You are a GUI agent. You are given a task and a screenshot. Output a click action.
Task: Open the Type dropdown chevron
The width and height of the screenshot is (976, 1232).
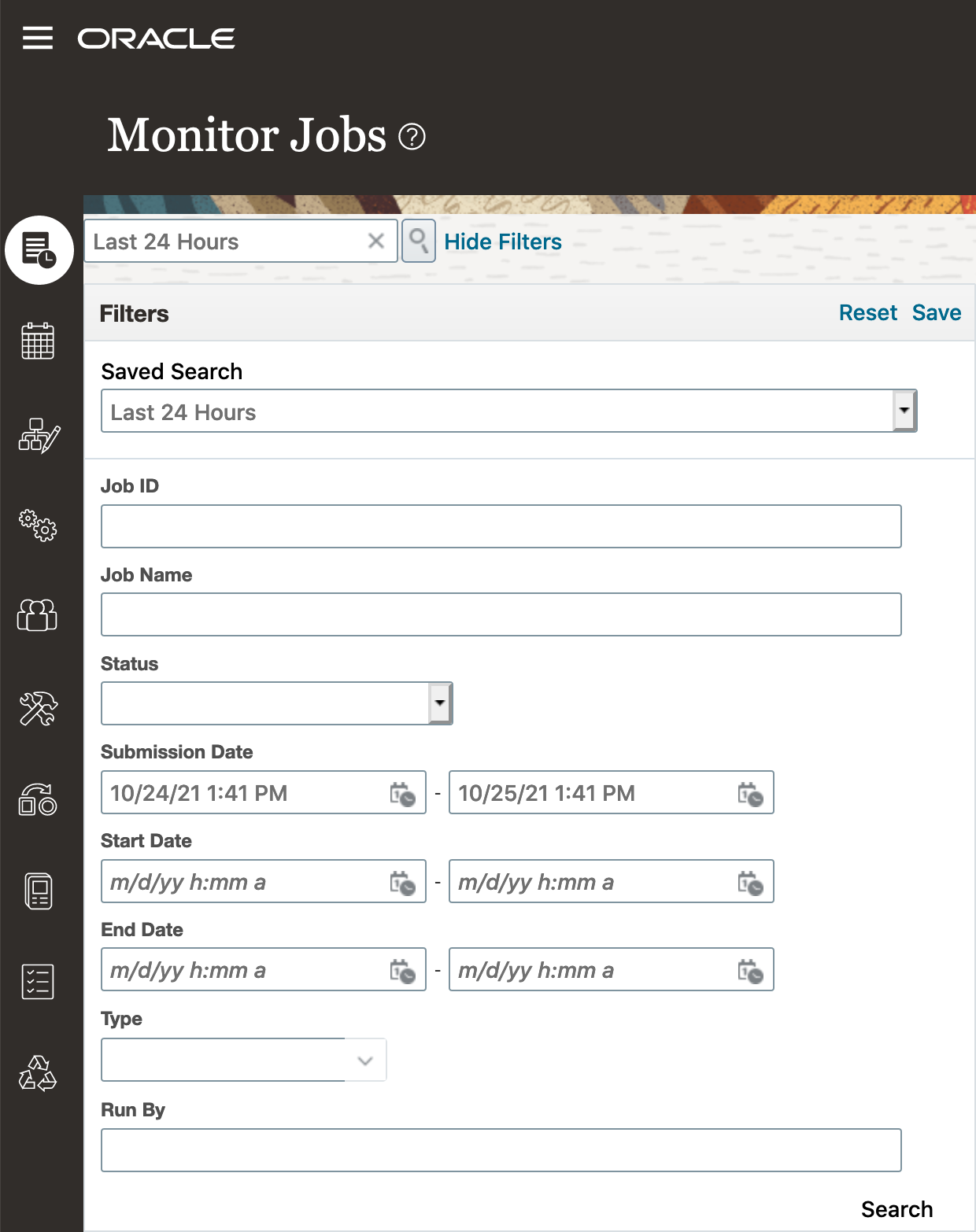click(x=365, y=1060)
